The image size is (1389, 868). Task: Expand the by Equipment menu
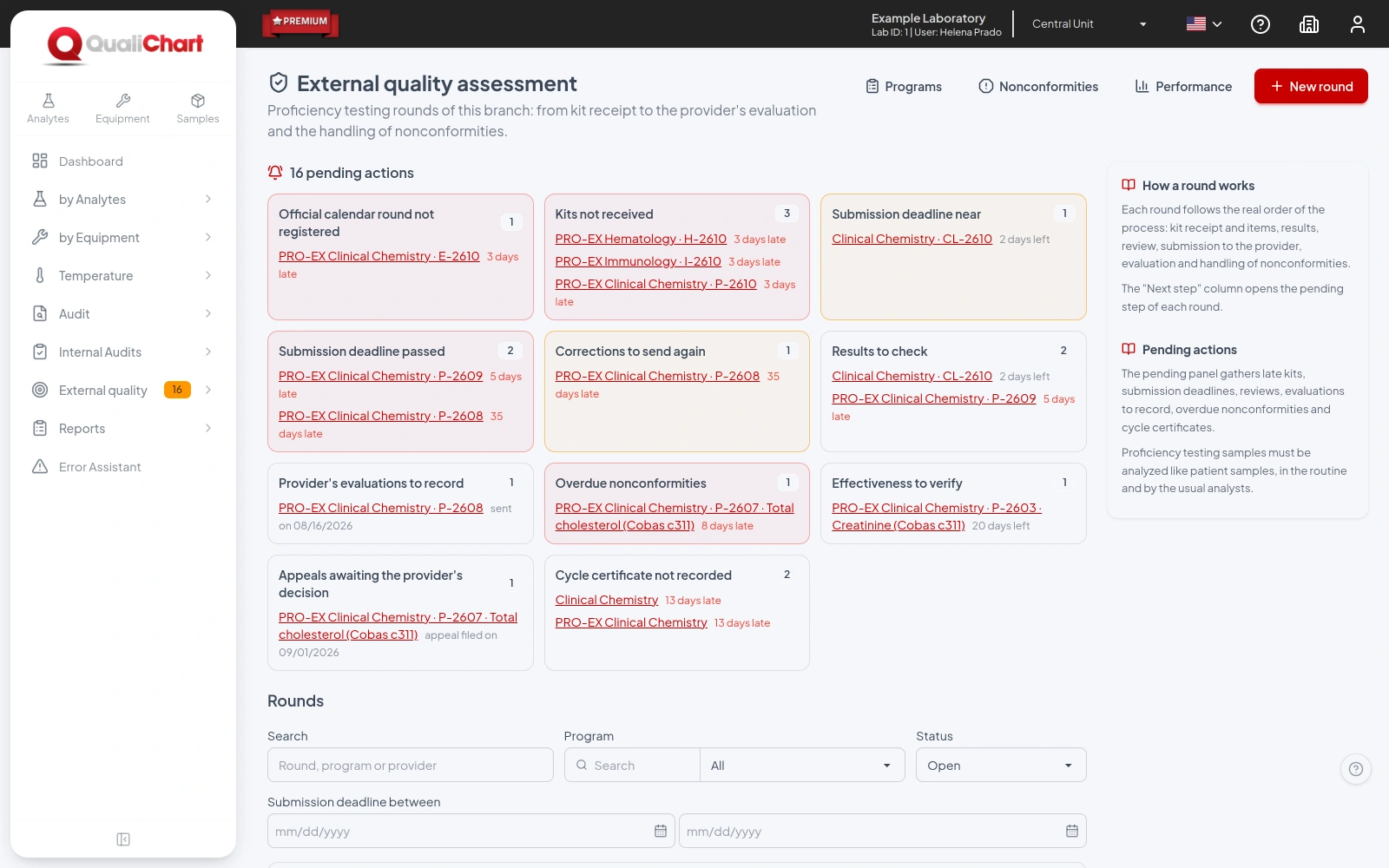[123, 238]
